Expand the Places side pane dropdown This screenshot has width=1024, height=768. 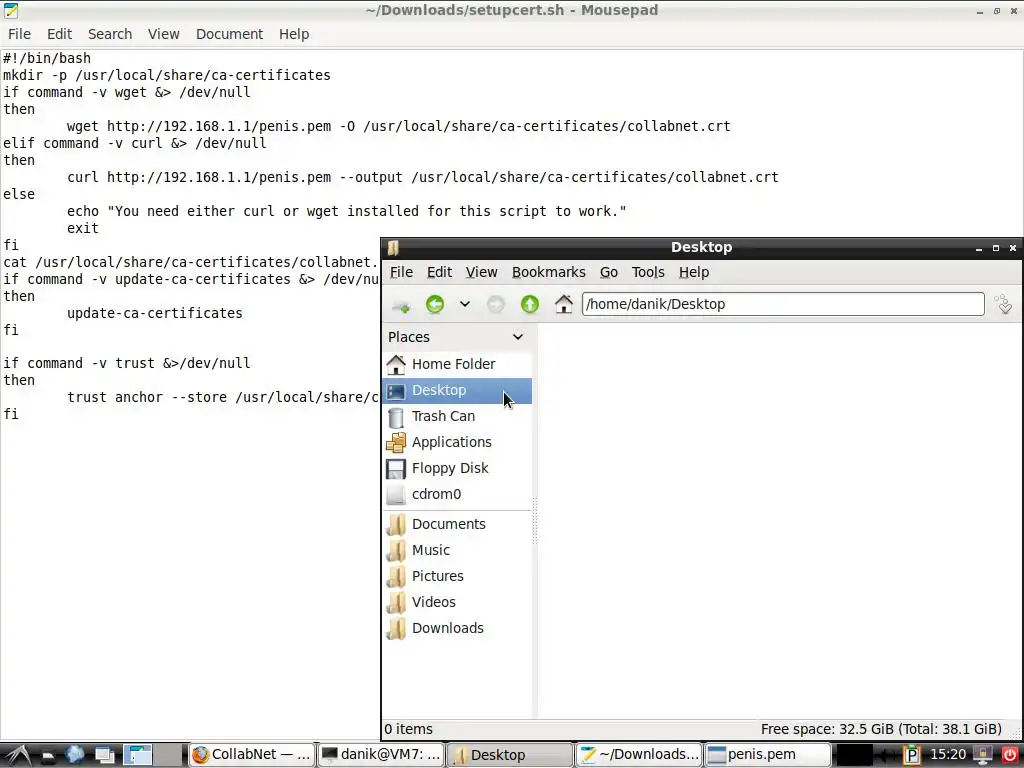518,337
